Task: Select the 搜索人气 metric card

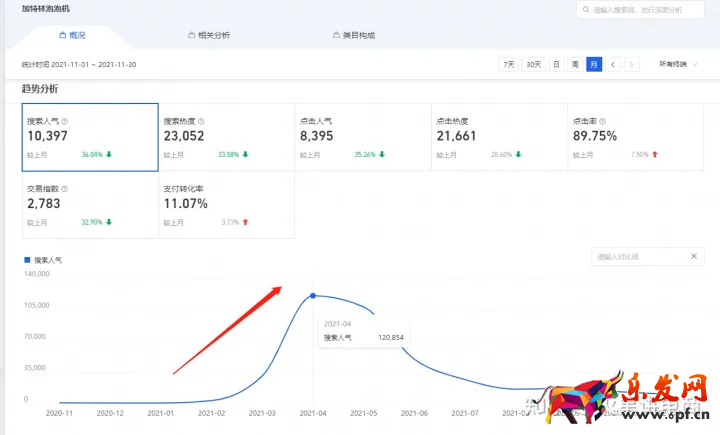Action: 90,137
